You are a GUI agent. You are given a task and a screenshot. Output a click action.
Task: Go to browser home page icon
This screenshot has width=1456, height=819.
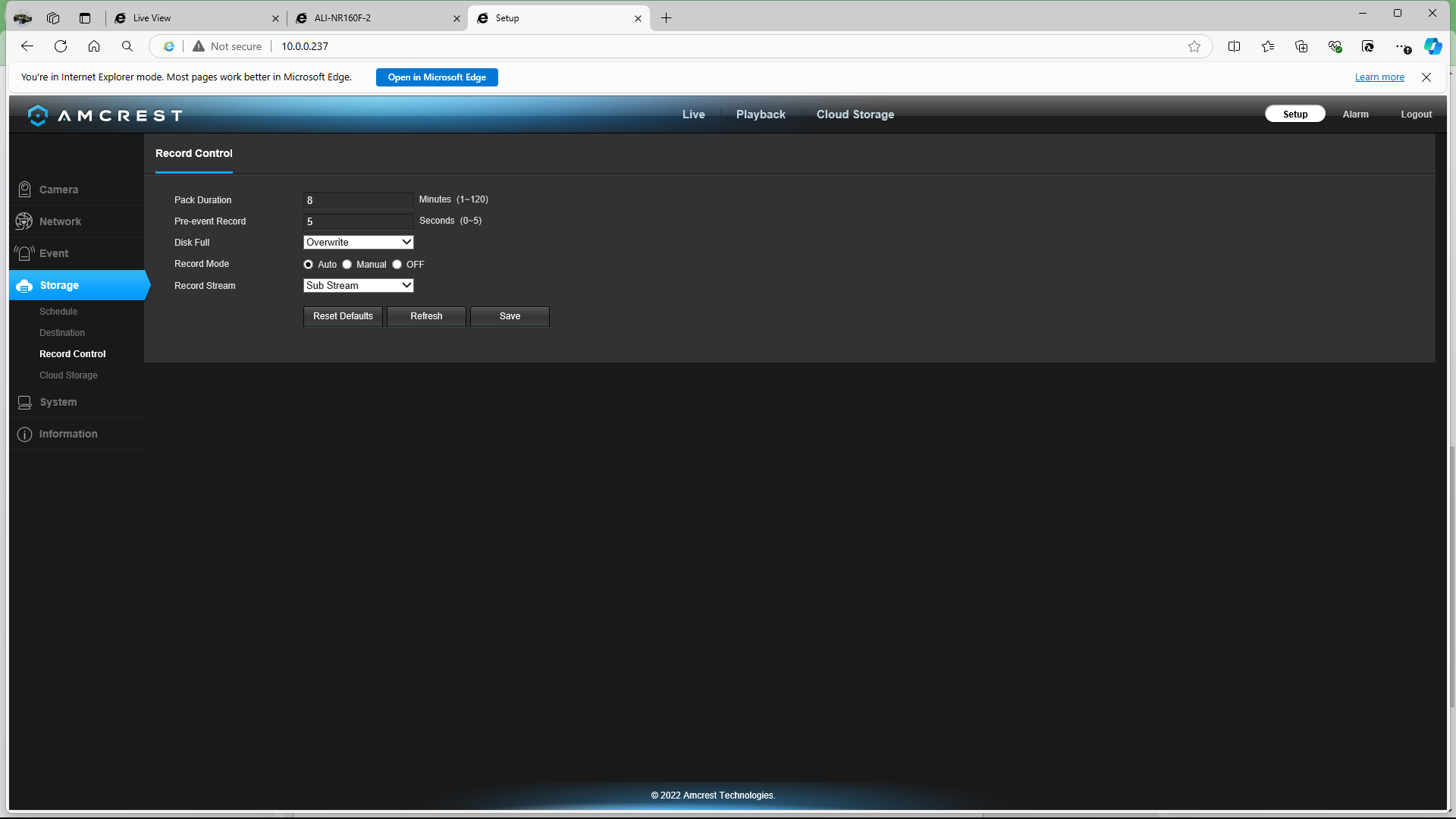(x=94, y=46)
